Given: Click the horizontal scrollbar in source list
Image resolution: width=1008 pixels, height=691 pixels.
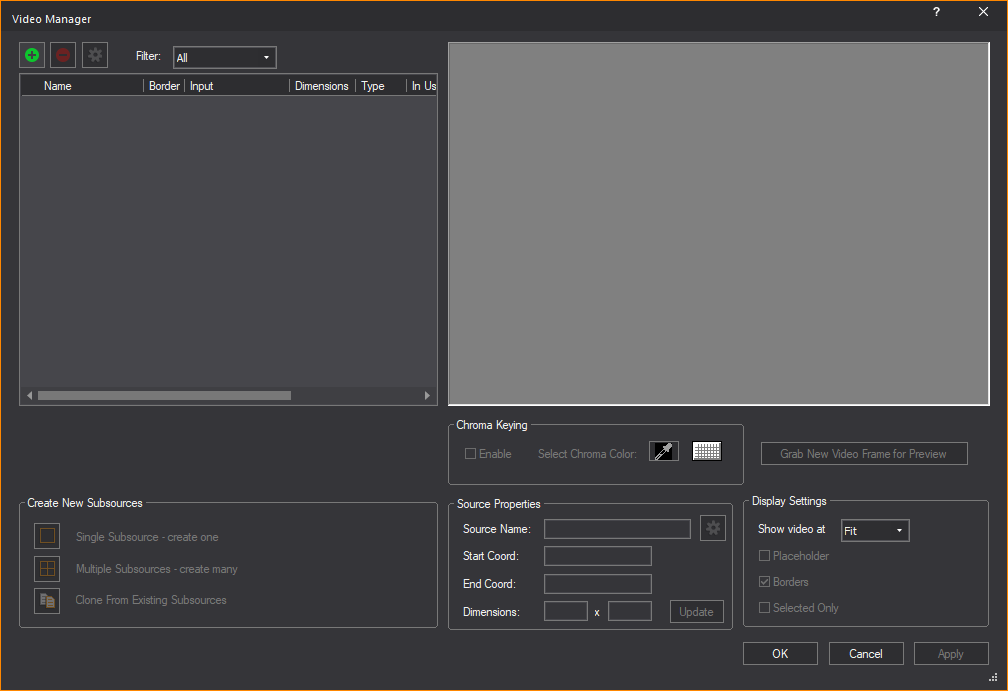Looking at the screenshot, I should click(x=164, y=396).
